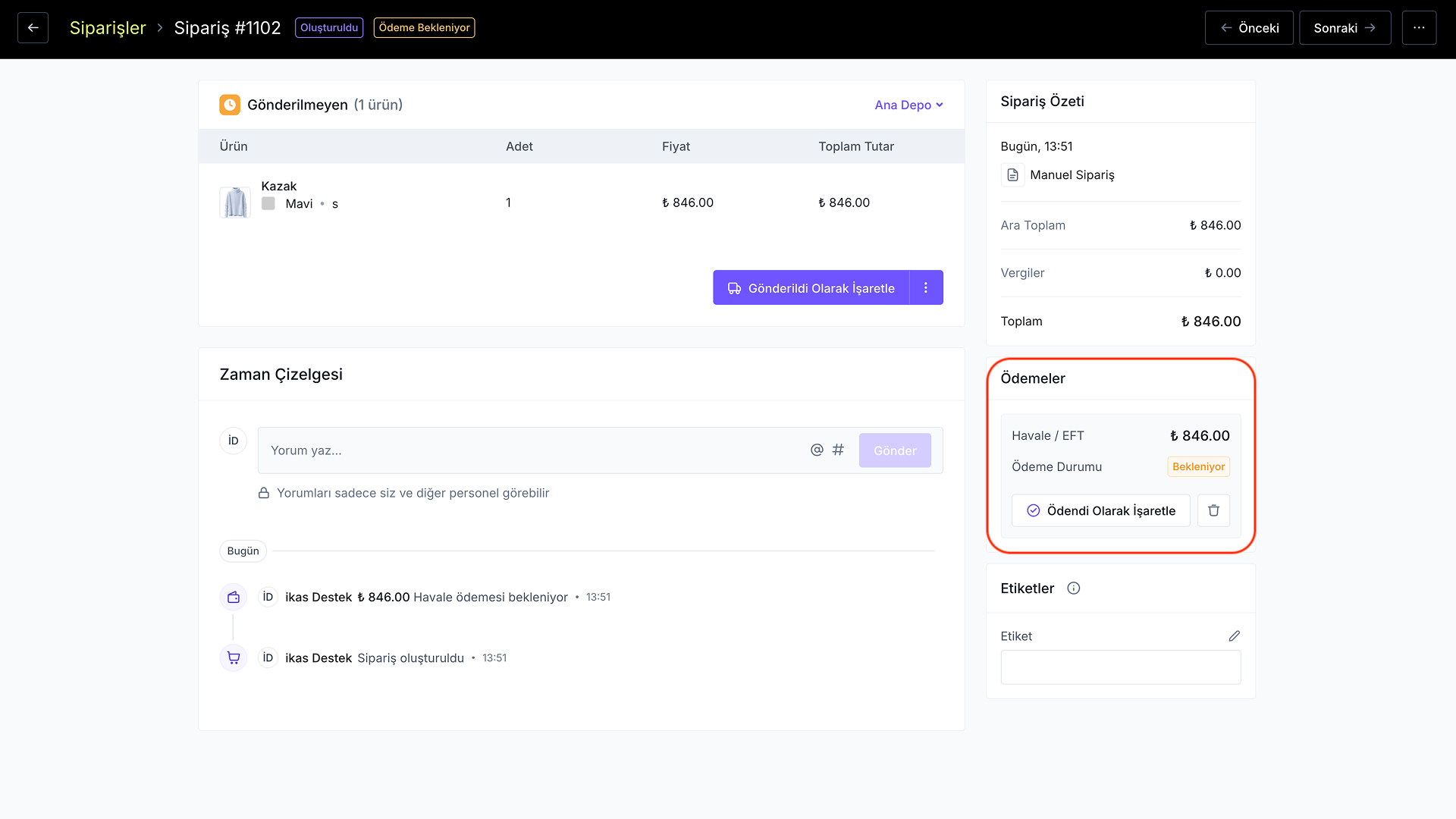Go to the Önceki order
The image size is (1456, 819).
click(x=1249, y=28)
